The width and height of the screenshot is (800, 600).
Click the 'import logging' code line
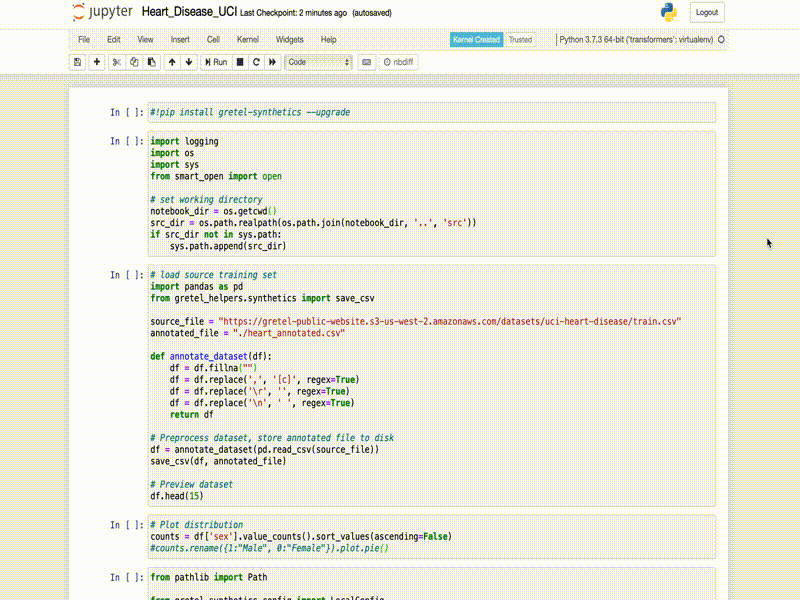coord(184,141)
